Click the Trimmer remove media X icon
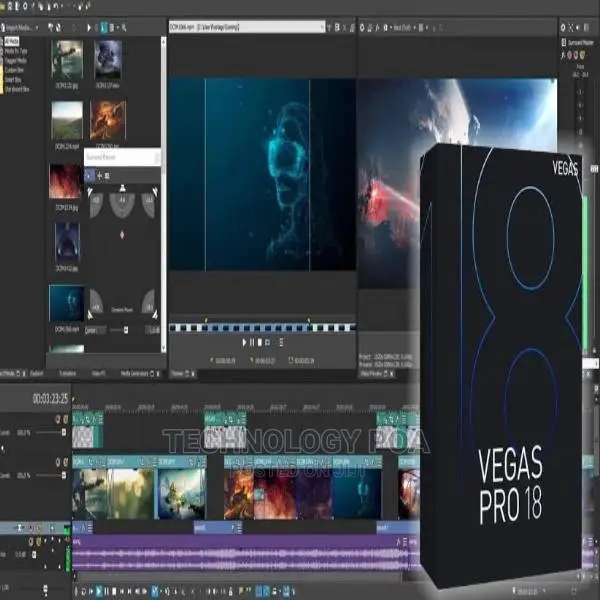The image size is (600, 600). (344, 27)
